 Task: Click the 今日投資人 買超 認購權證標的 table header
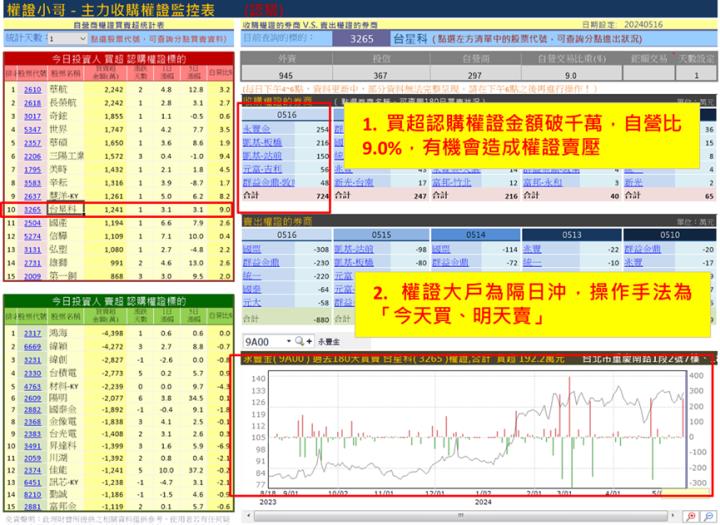[x=118, y=59]
